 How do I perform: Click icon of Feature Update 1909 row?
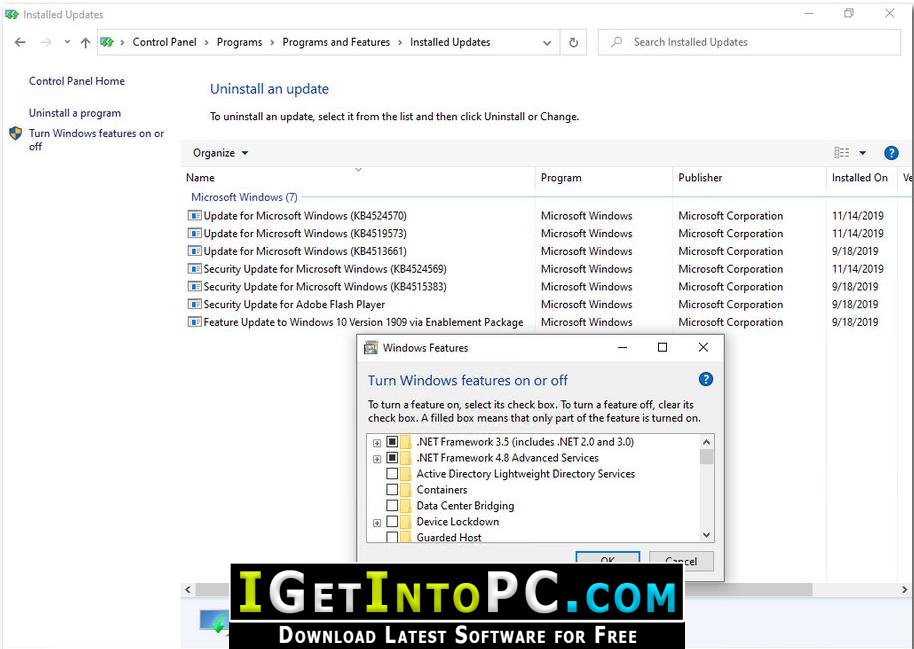[x=194, y=322]
